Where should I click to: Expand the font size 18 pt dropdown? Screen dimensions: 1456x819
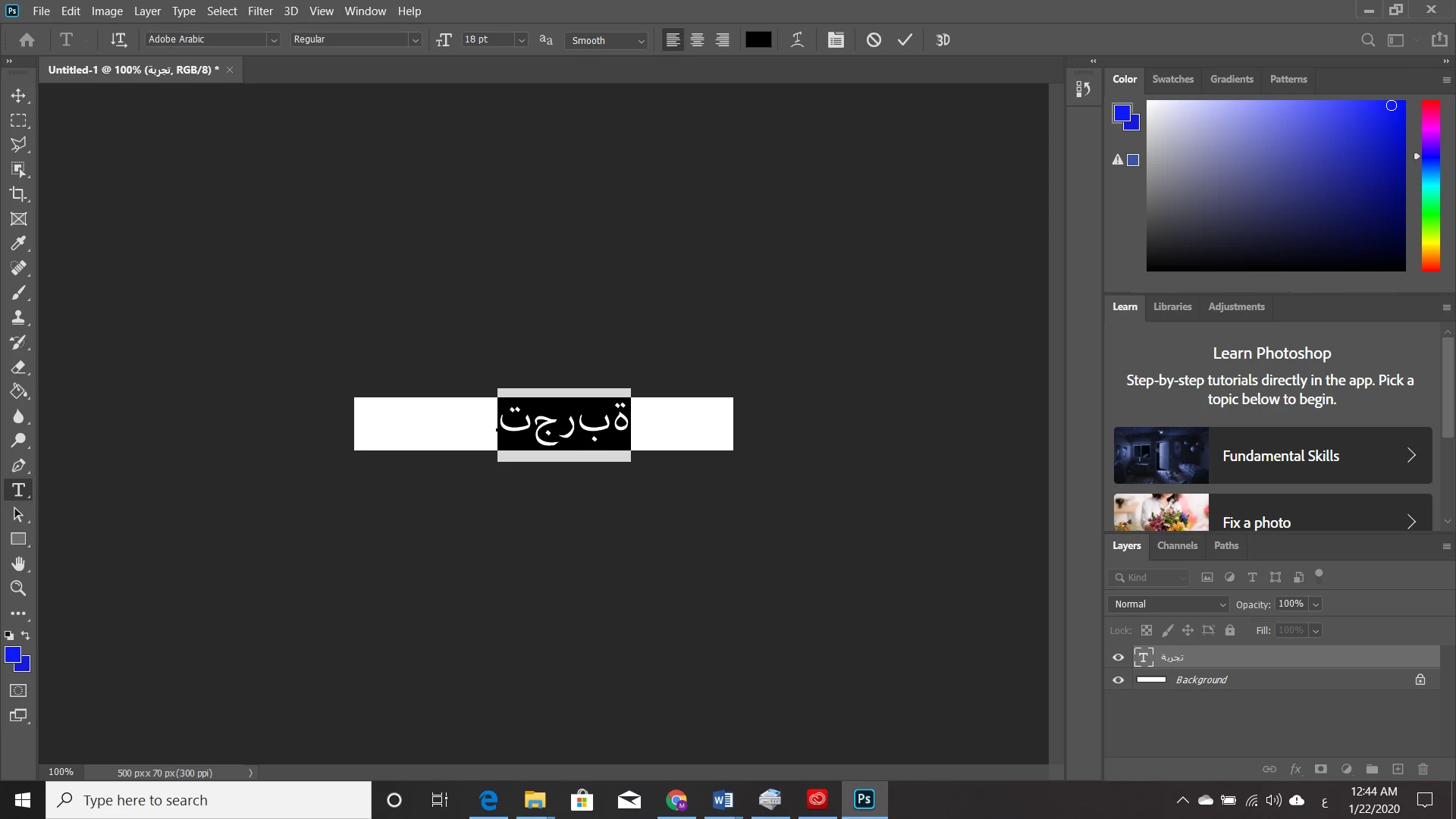521,40
